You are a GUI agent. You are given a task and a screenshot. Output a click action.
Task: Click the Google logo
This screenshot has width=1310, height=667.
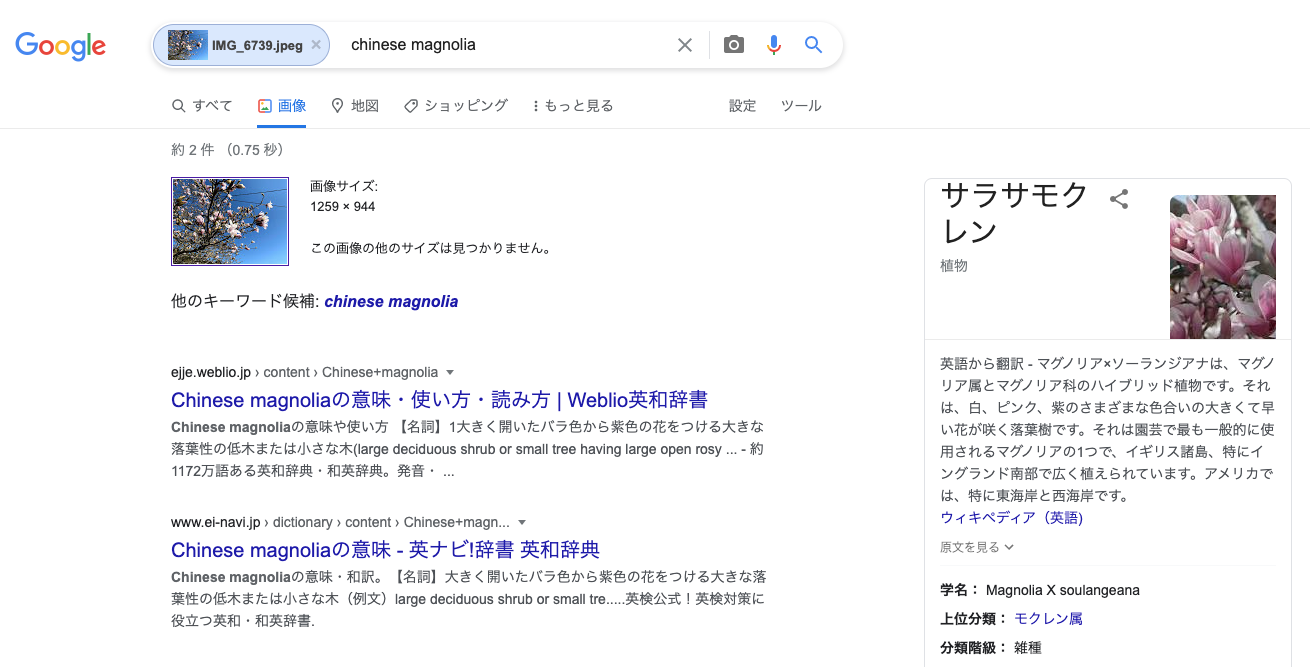60,45
